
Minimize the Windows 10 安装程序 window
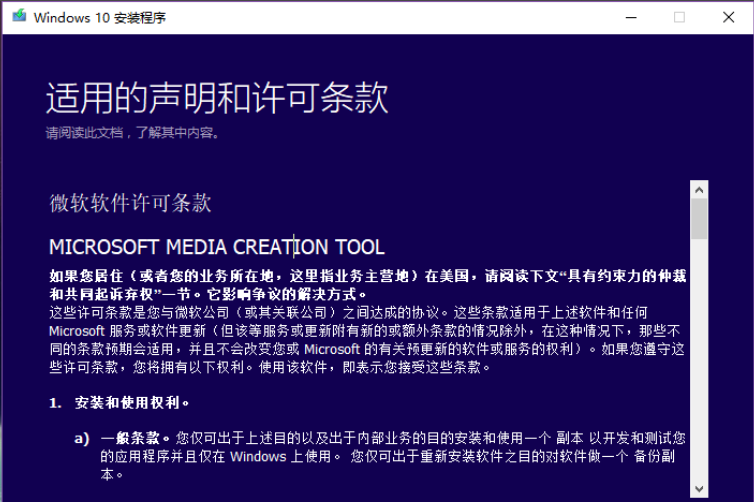pyautogui.click(x=631, y=17)
